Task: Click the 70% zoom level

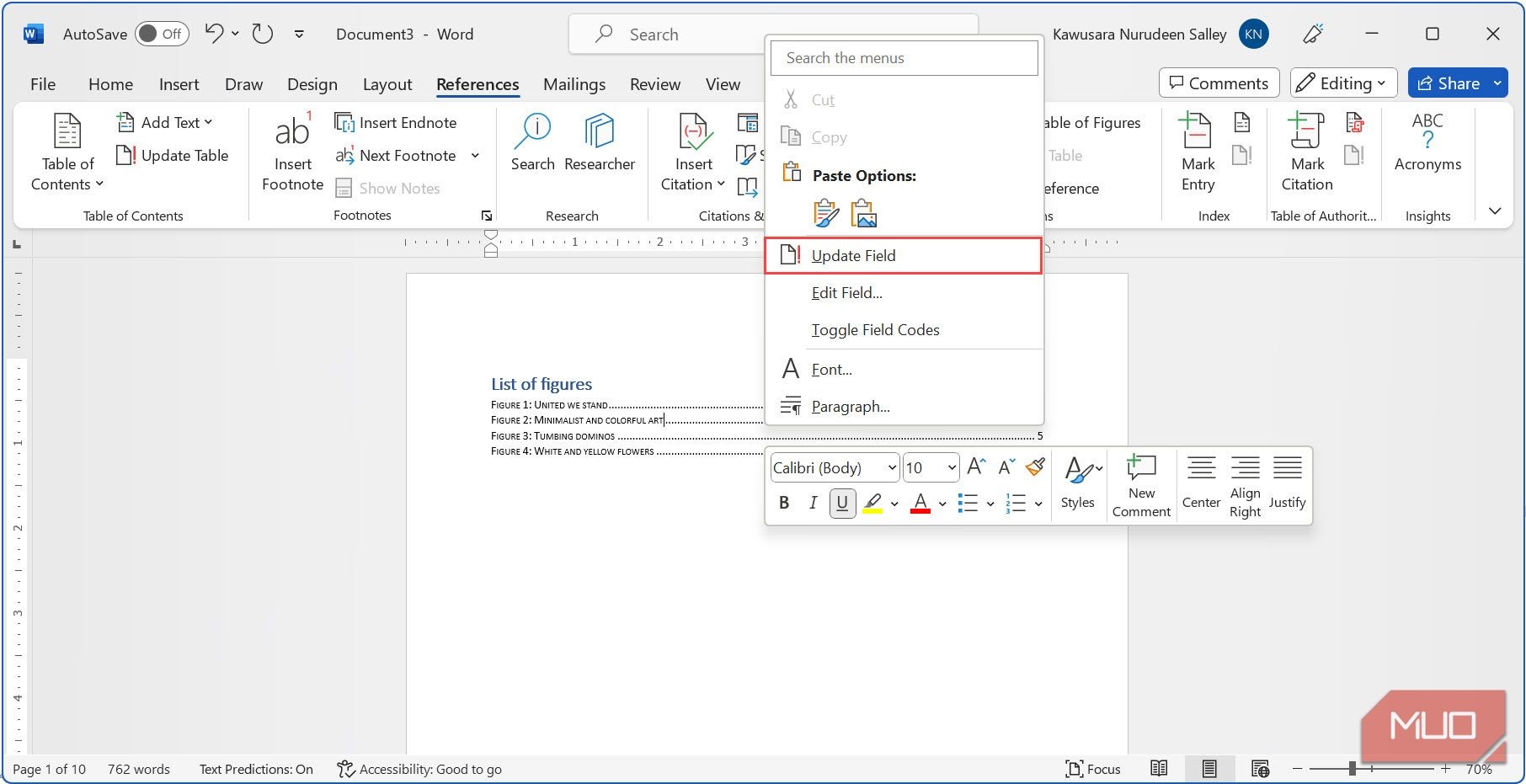Action: (x=1479, y=768)
